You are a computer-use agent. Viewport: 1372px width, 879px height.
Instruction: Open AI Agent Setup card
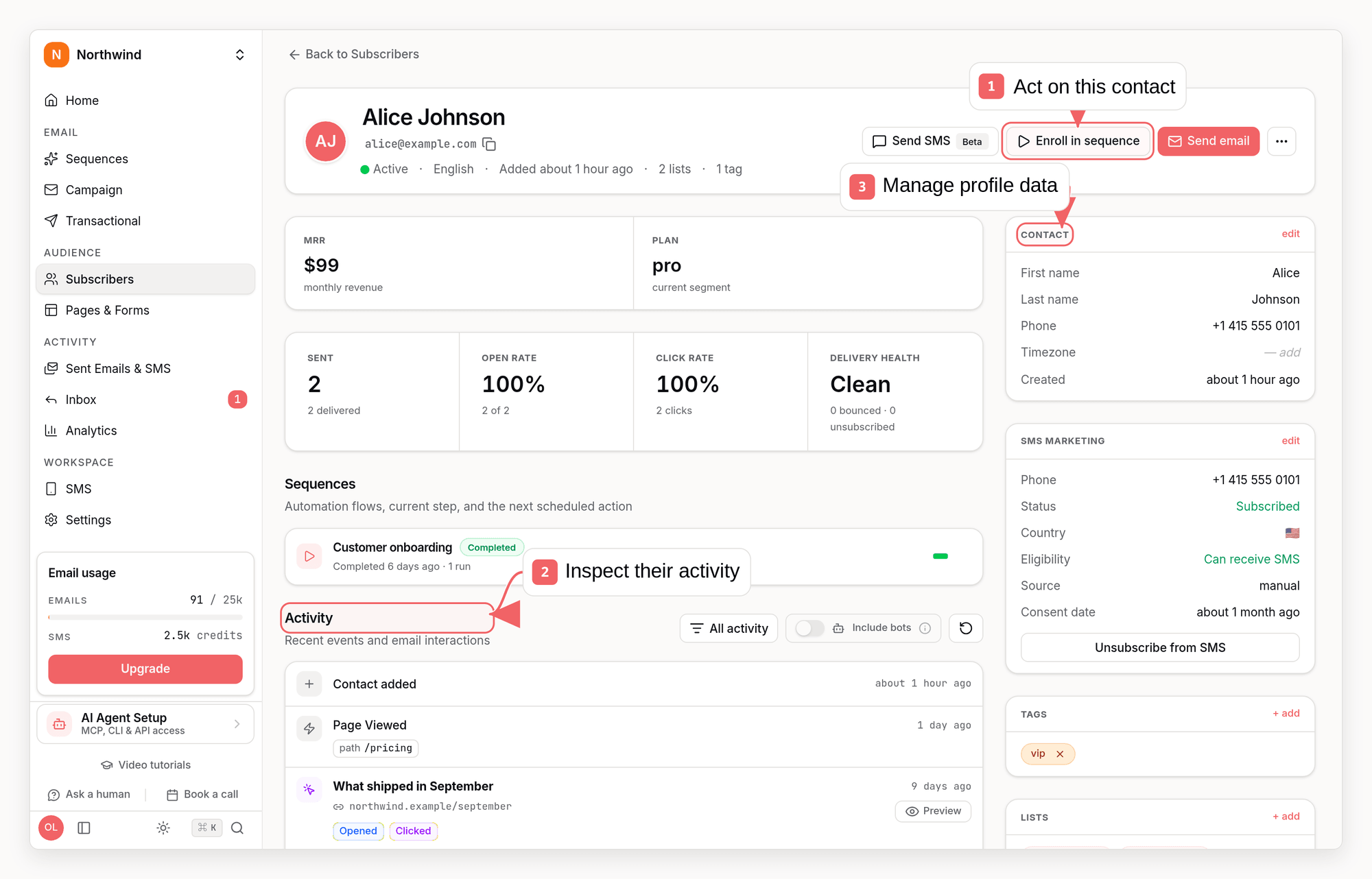coord(145,724)
